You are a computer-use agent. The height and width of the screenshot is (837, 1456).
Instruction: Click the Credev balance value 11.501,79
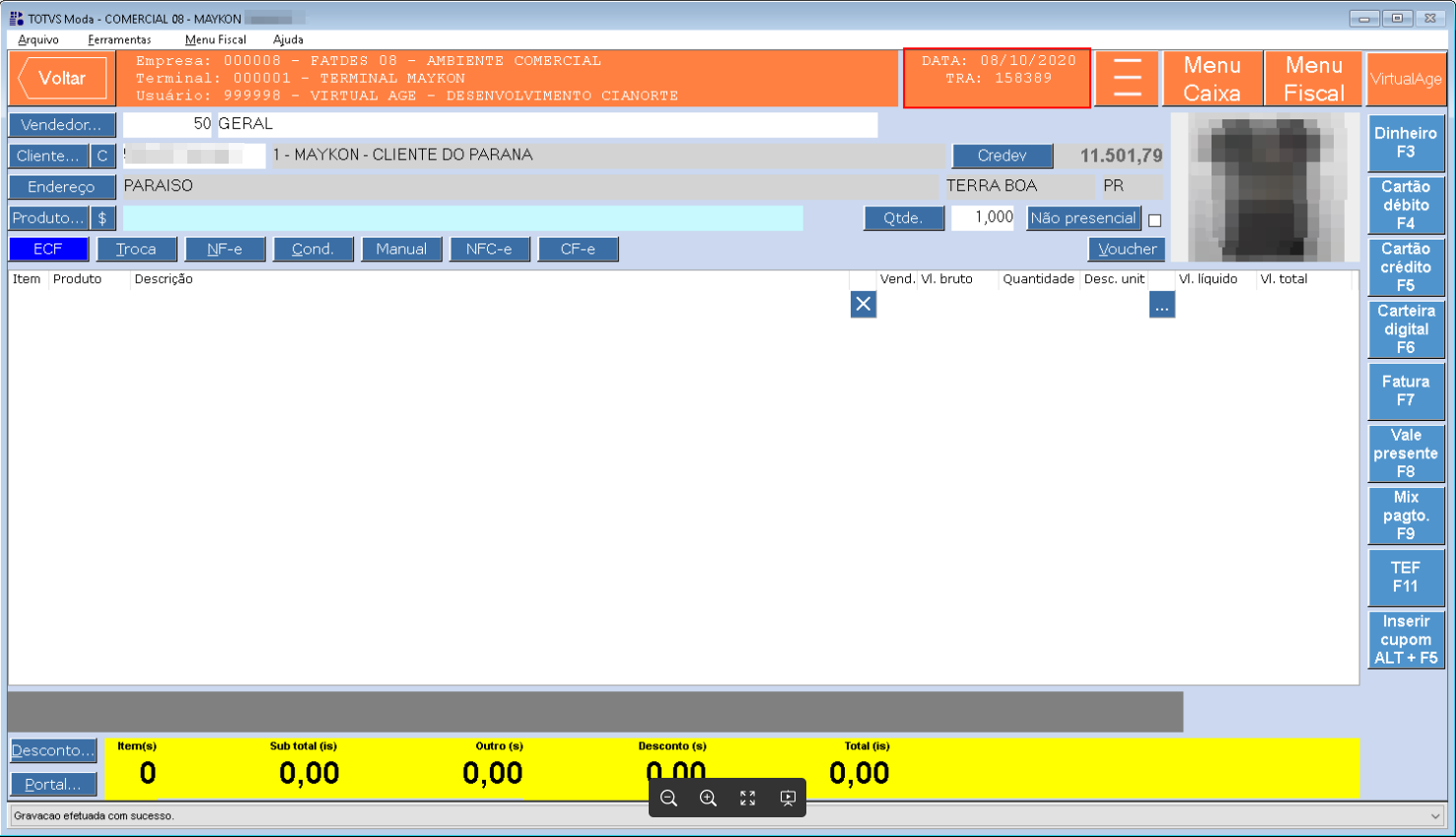(1121, 156)
